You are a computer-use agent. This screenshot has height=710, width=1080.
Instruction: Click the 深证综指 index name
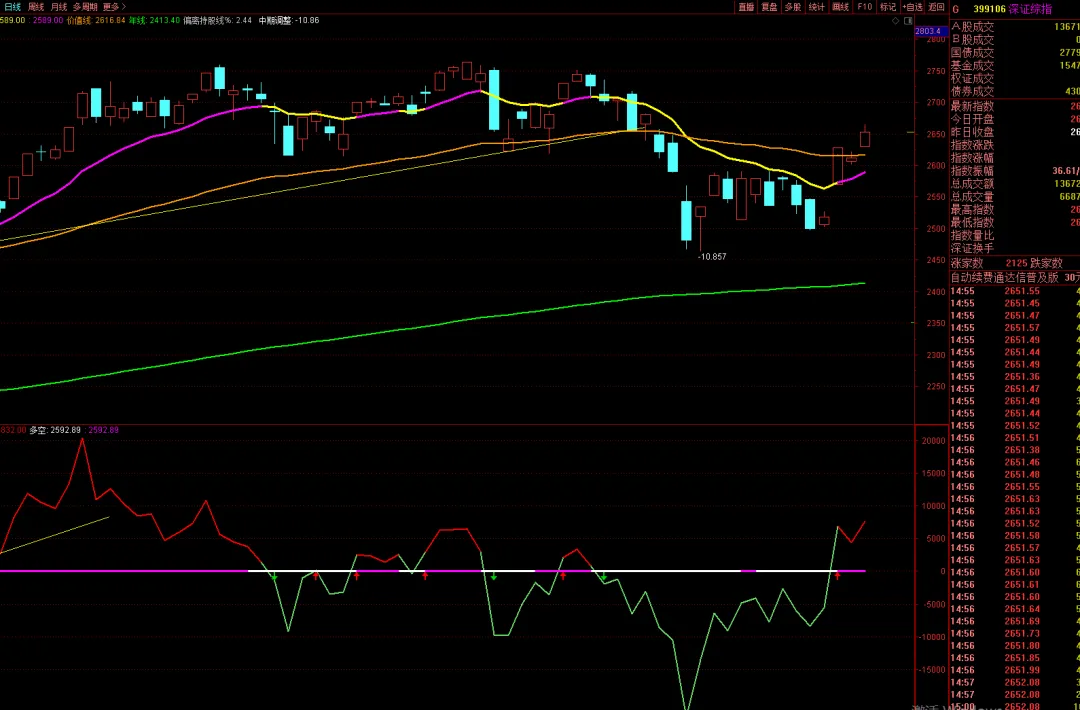[1031, 9]
